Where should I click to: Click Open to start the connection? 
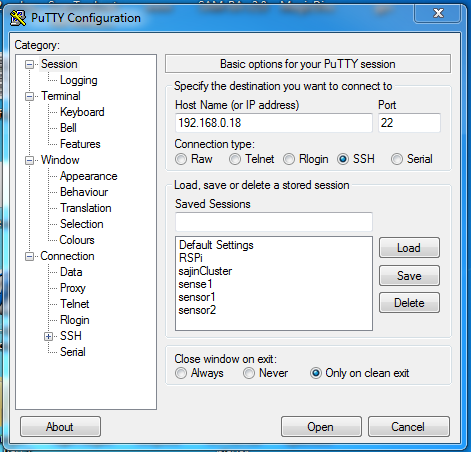(x=321, y=426)
